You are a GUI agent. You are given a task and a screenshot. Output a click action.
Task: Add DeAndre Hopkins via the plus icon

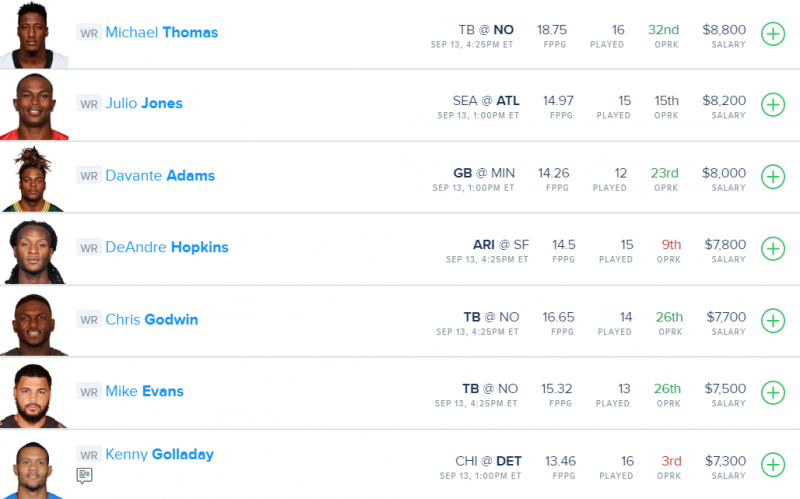coord(773,249)
